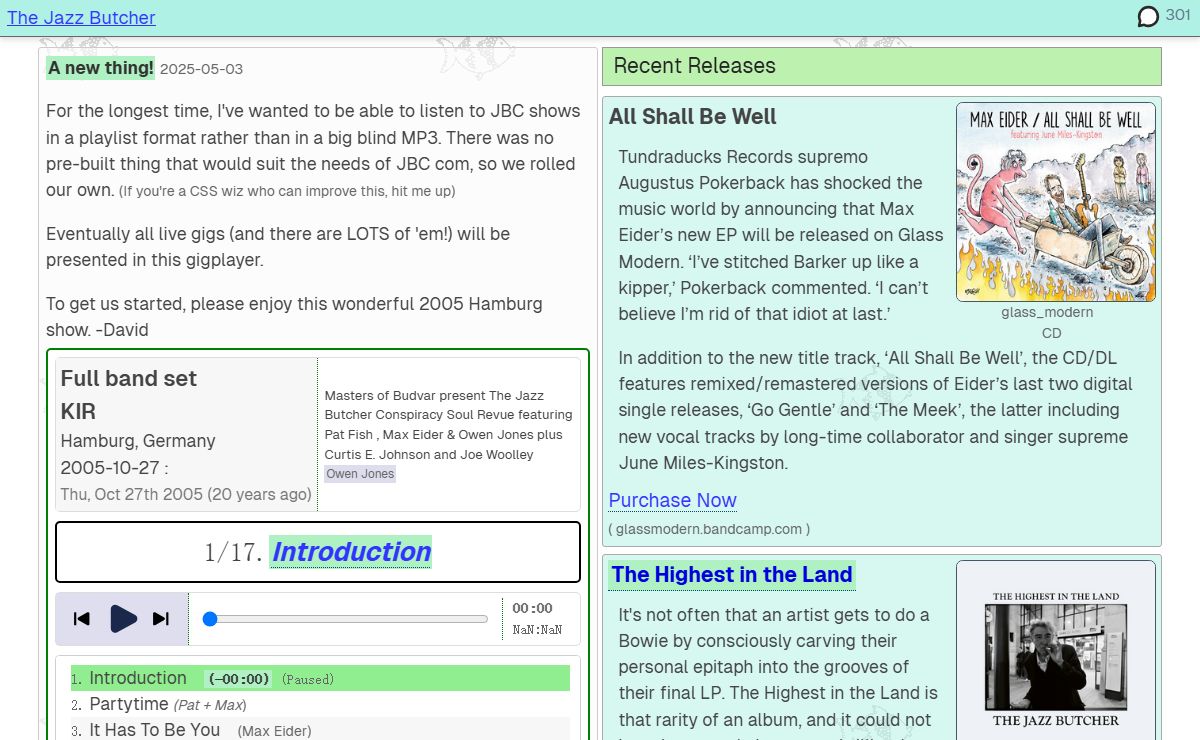Open the Introduction track title link
The width and height of the screenshot is (1200, 740).
click(351, 552)
